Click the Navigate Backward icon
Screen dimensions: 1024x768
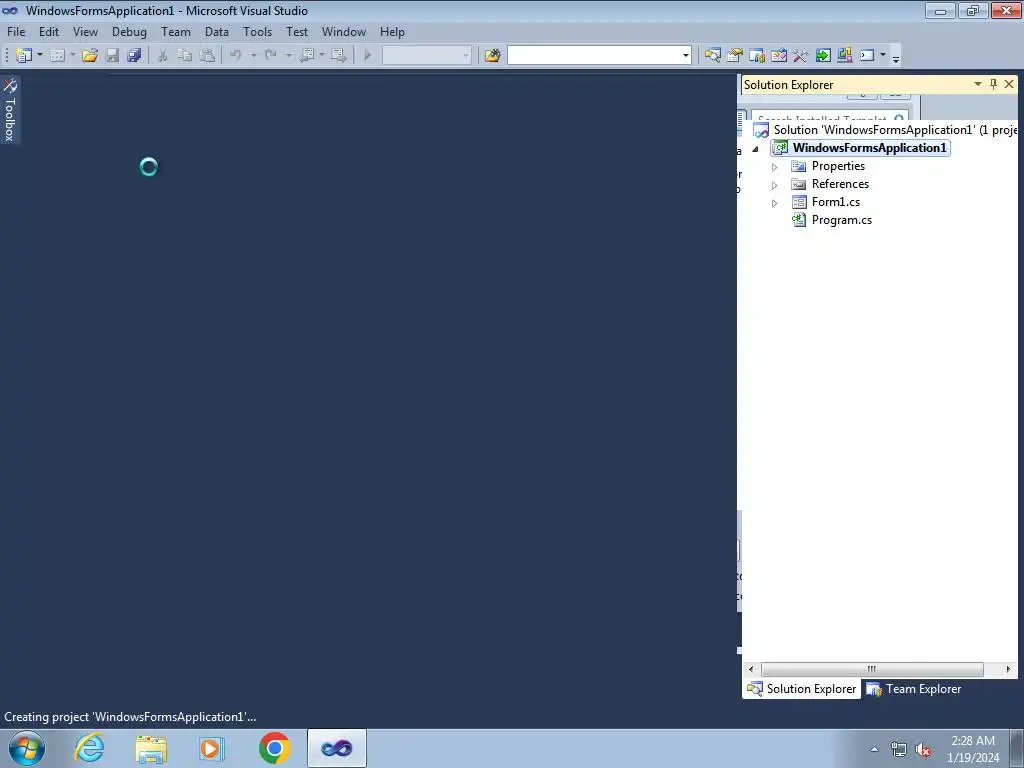[306, 56]
